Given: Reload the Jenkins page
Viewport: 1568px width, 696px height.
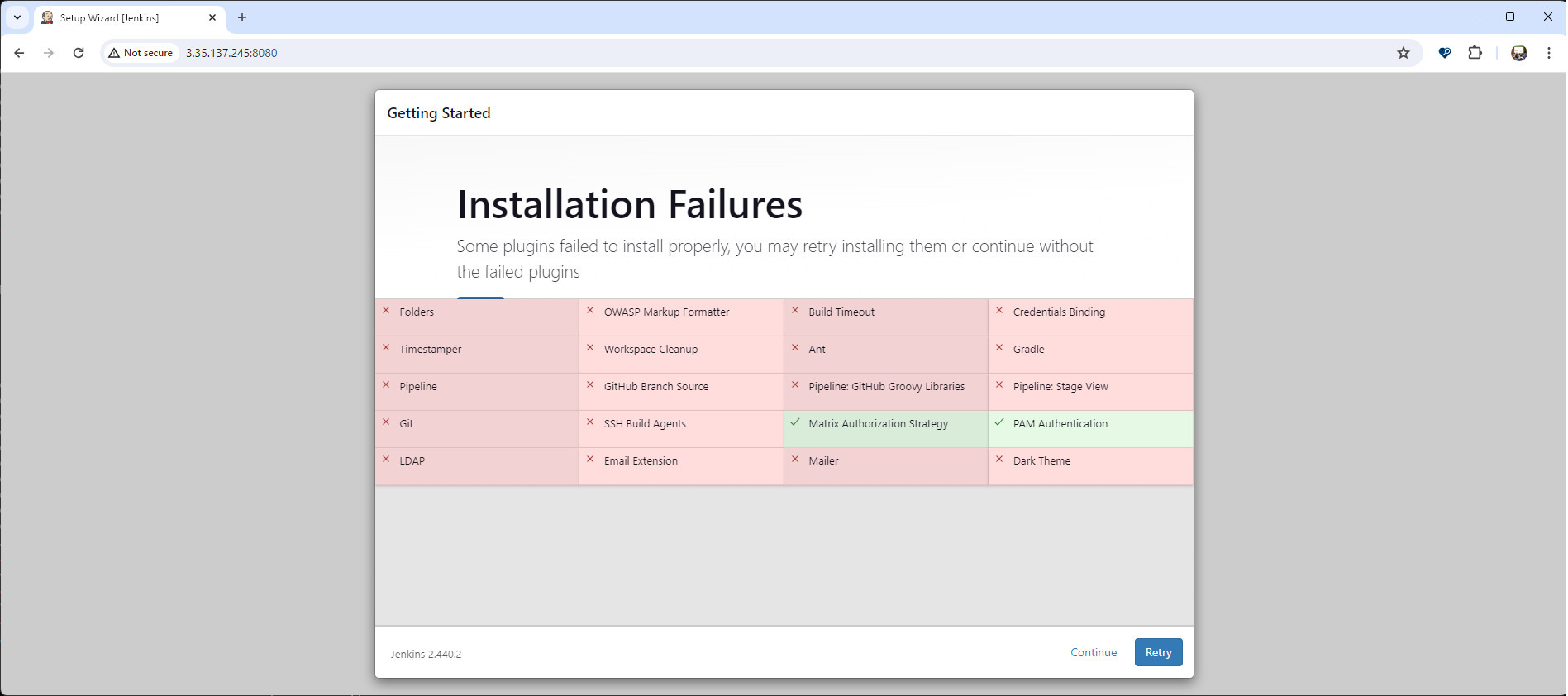Looking at the screenshot, I should pos(79,53).
